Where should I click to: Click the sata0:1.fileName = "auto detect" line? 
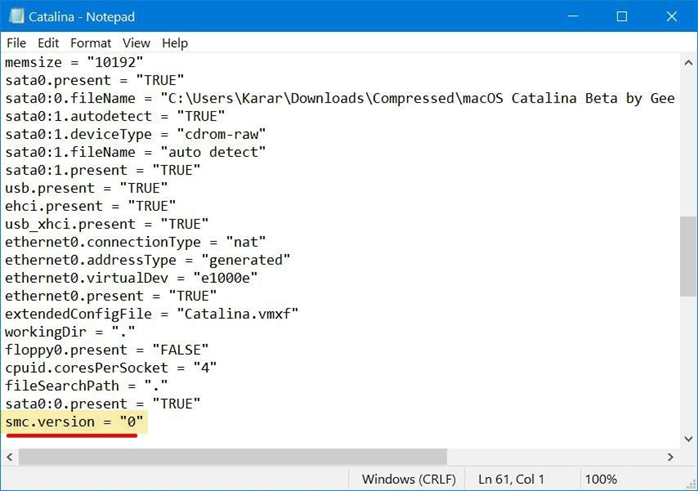[x=135, y=152]
